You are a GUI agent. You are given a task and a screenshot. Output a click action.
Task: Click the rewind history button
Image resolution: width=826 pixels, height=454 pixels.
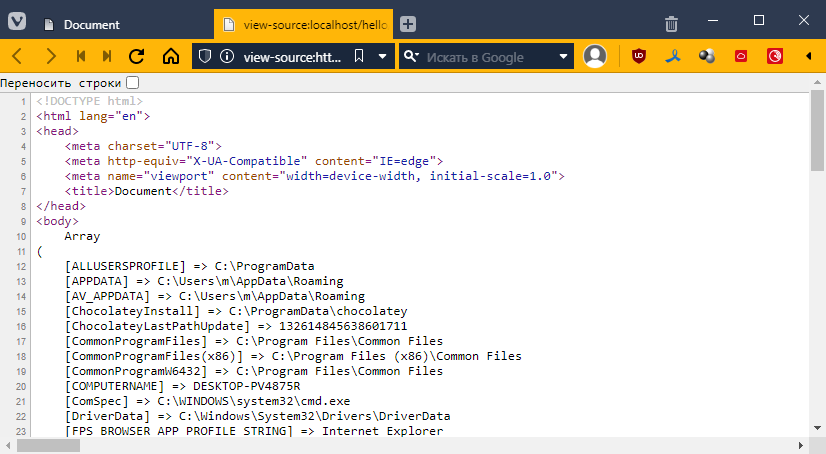tap(81, 56)
